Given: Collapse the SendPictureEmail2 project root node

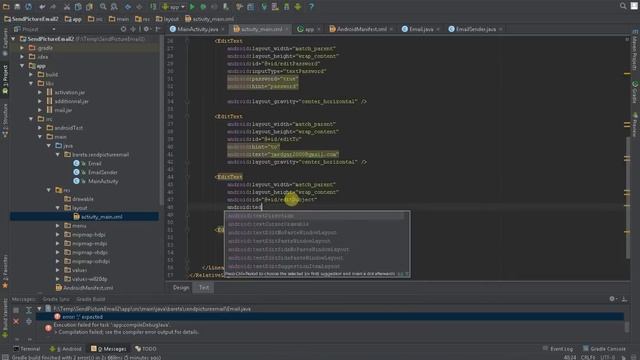Looking at the screenshot, I should coord(13,39).
